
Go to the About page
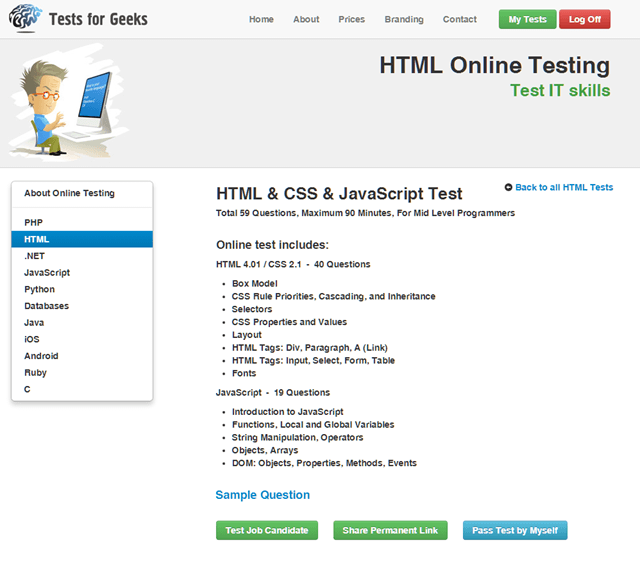tap(306, 19)
